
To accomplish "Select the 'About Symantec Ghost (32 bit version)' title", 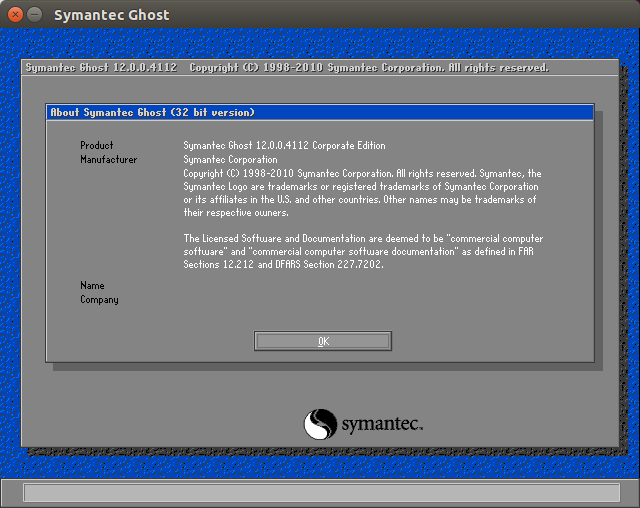I will pyautogui.click(x=152, y=112).
